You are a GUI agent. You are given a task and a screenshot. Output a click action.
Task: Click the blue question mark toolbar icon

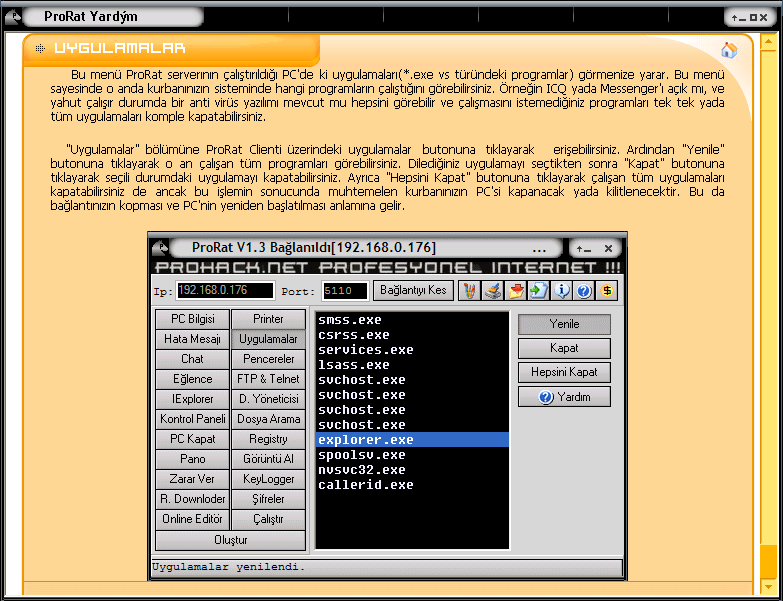[584, 291]
